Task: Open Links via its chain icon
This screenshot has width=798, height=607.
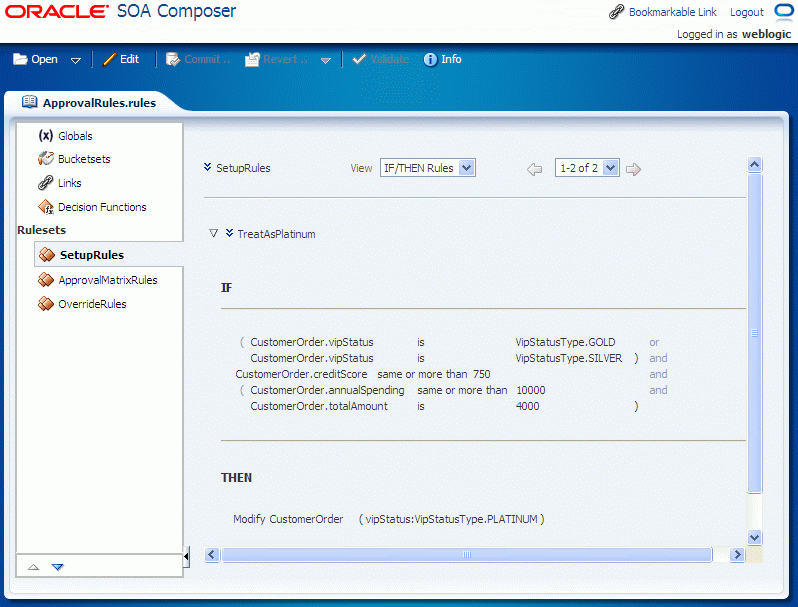Action: (45, 183)
